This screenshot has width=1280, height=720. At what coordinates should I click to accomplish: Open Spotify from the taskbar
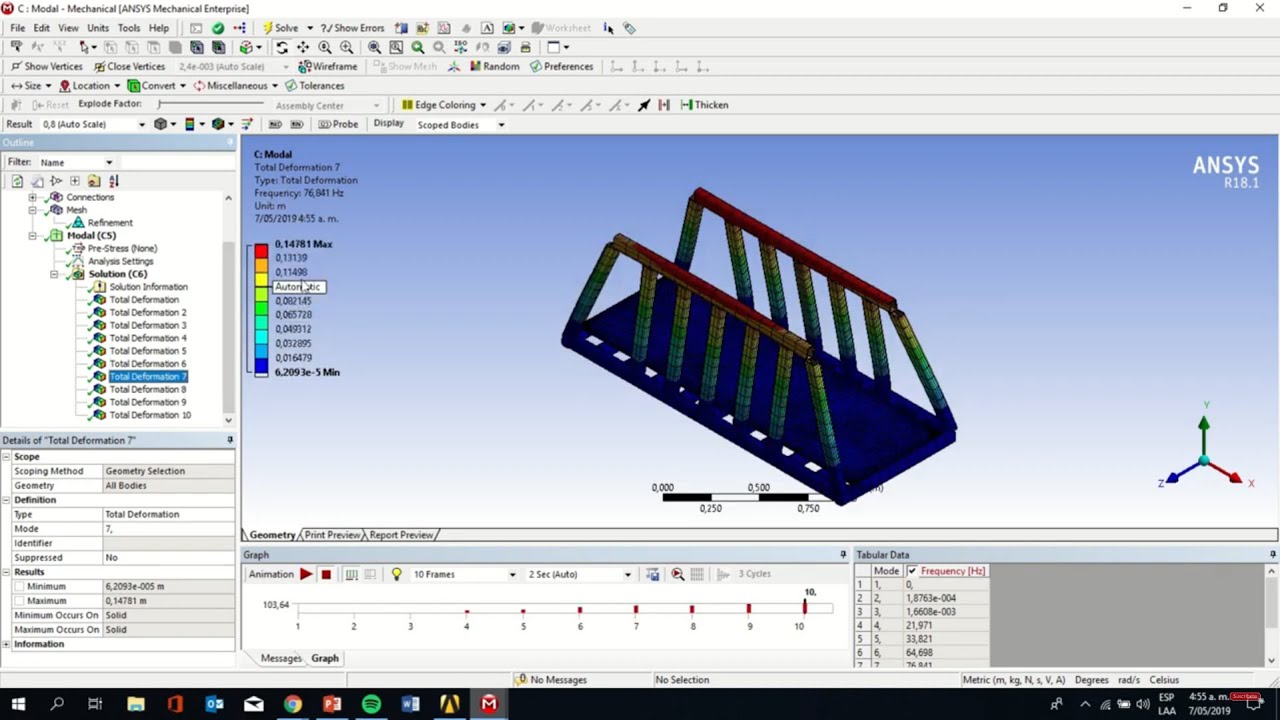371,704
